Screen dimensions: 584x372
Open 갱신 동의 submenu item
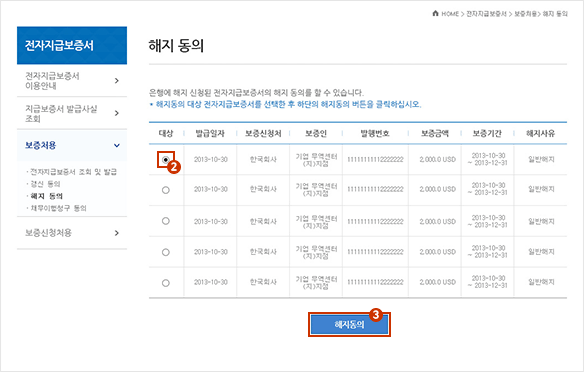pyautogui.click(x=45, y=184)
